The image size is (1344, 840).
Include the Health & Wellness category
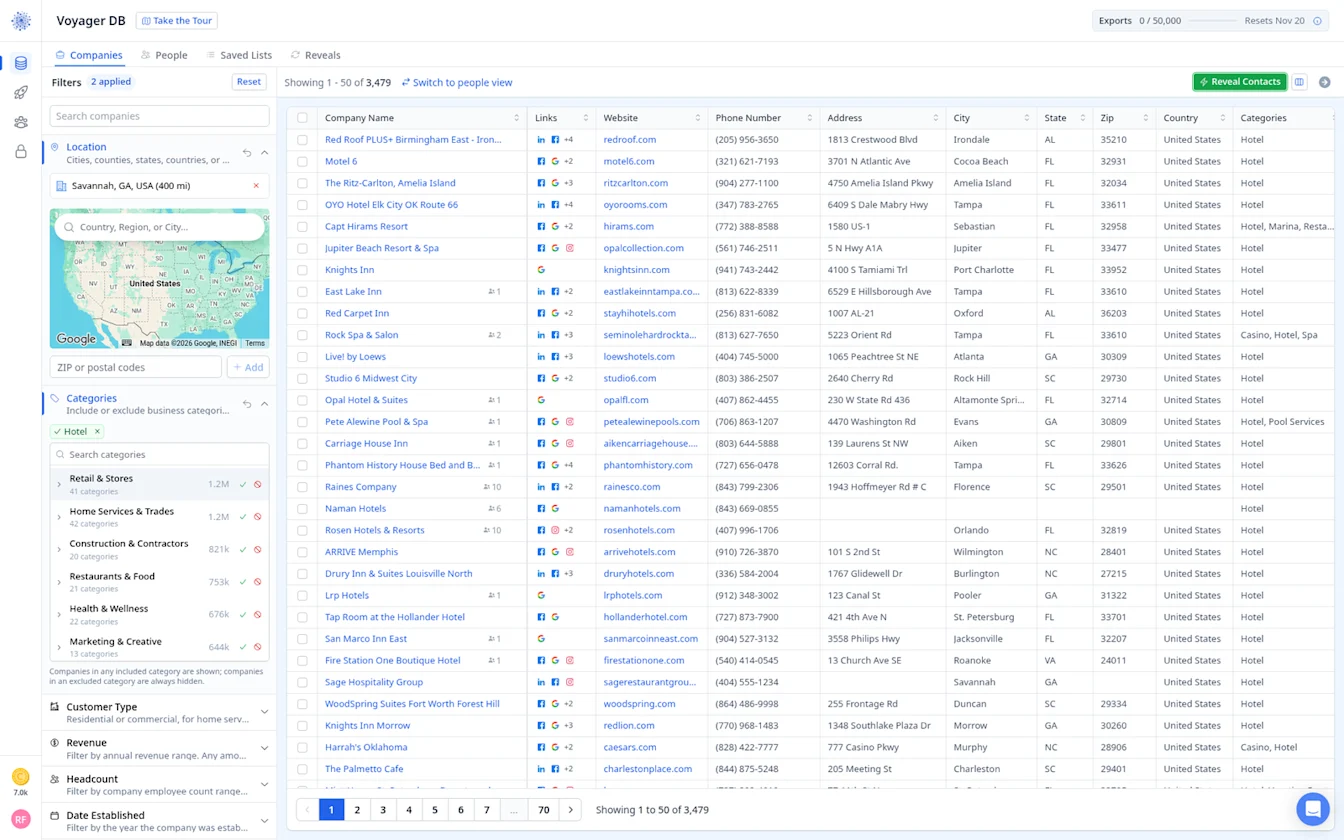pyautogui.click(x=243, y=614)
